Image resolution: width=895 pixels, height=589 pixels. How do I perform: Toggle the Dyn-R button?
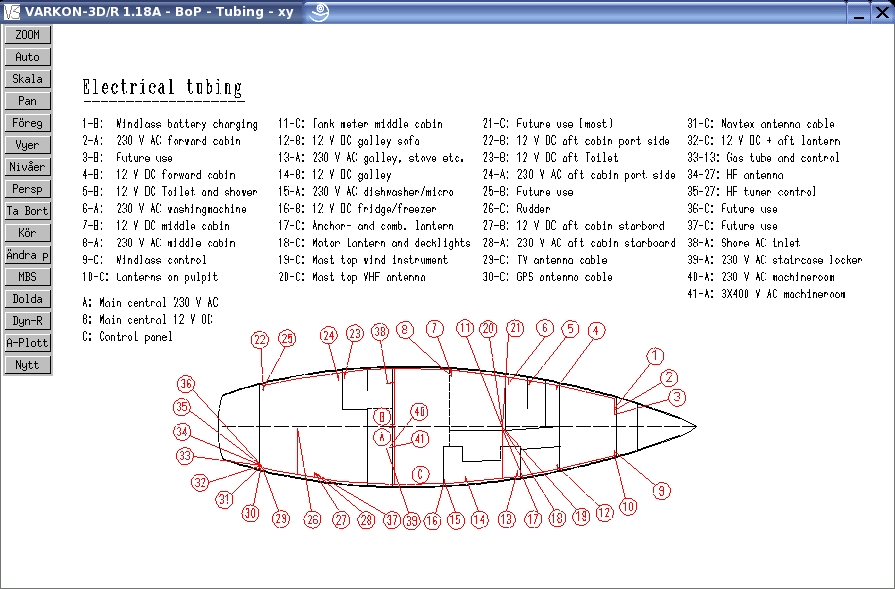(27, 321)
